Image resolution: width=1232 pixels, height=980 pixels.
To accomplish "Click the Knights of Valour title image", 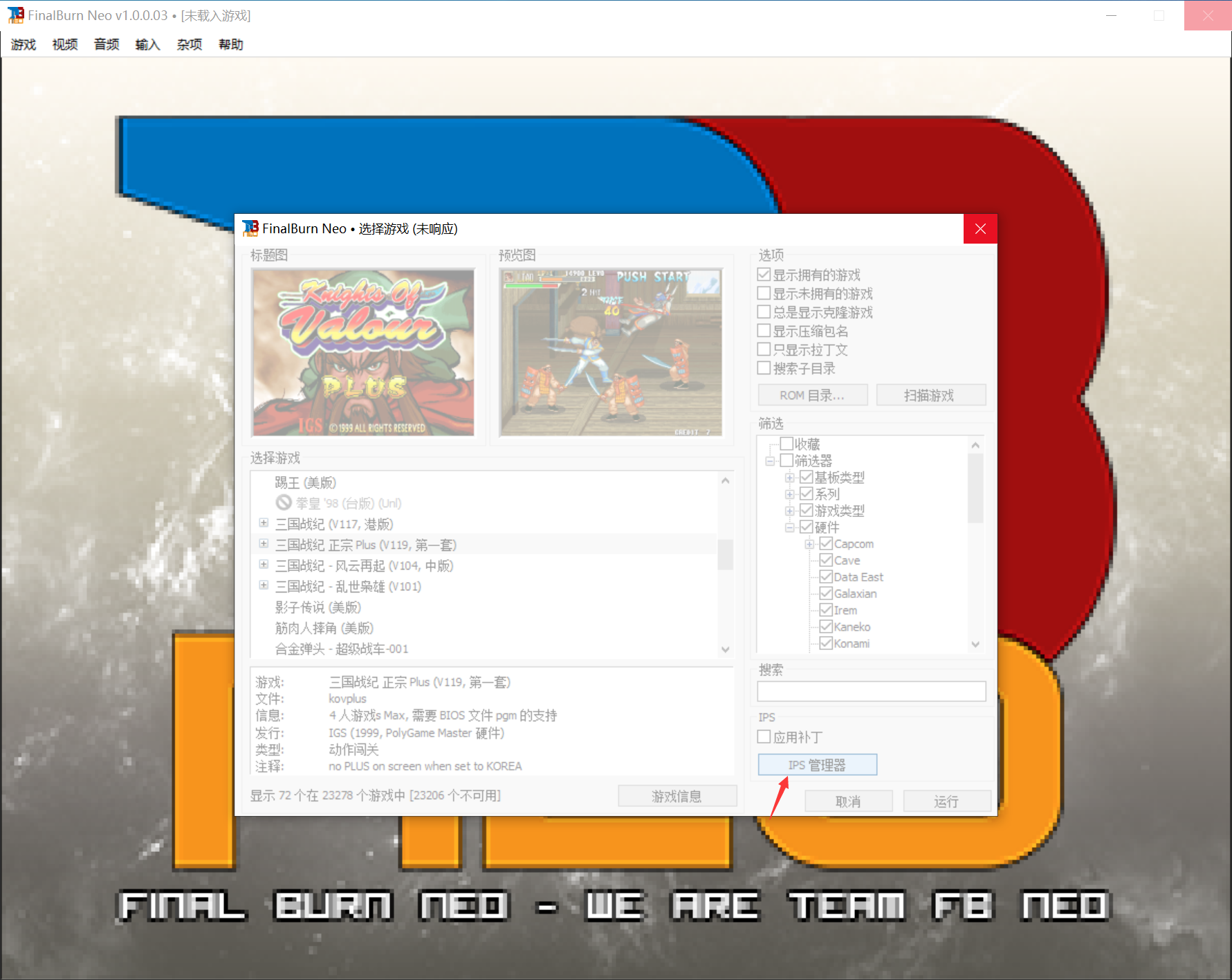I will click(363, 353).
